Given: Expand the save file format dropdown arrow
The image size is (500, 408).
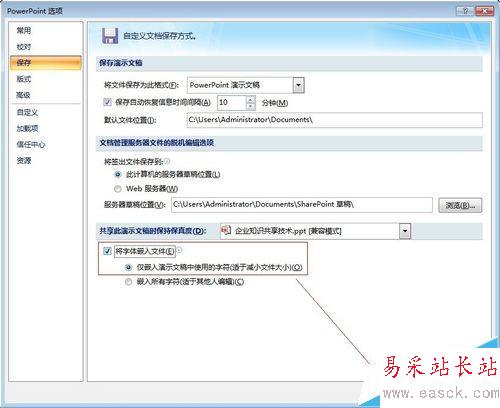Looking at the screenshot, I should 298,85.
